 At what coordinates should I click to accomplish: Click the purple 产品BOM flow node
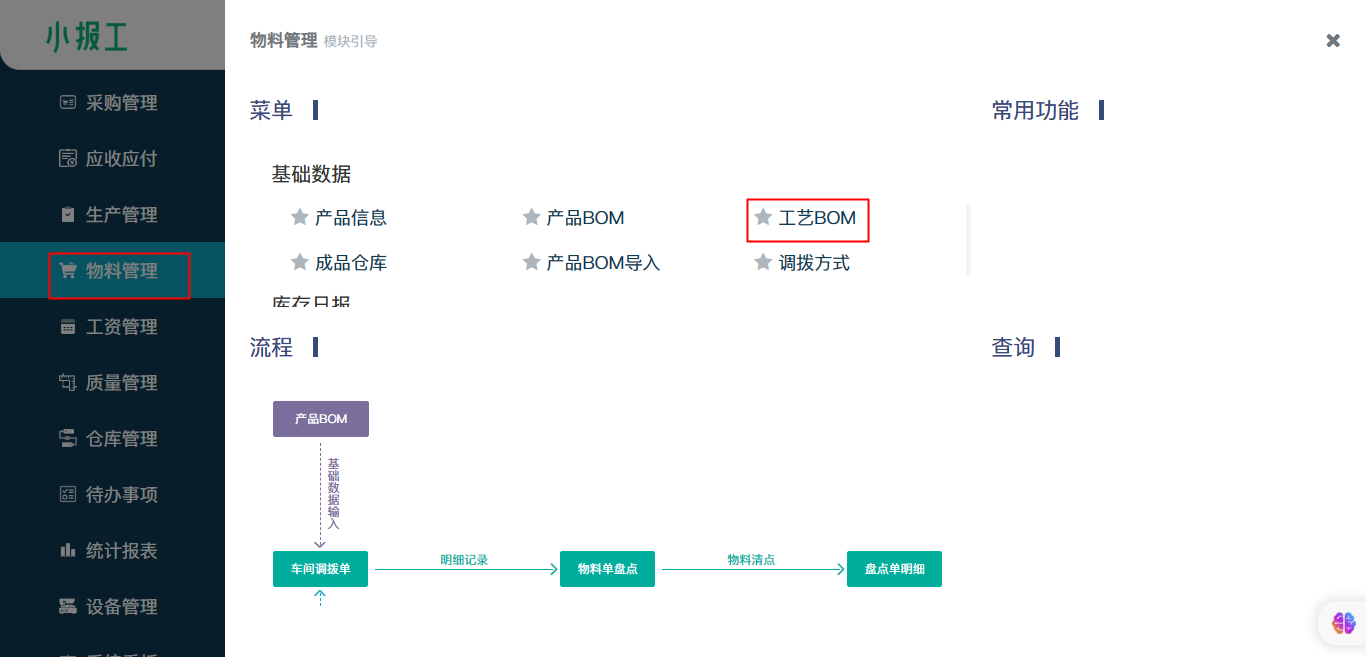click(x=321, y=419)
